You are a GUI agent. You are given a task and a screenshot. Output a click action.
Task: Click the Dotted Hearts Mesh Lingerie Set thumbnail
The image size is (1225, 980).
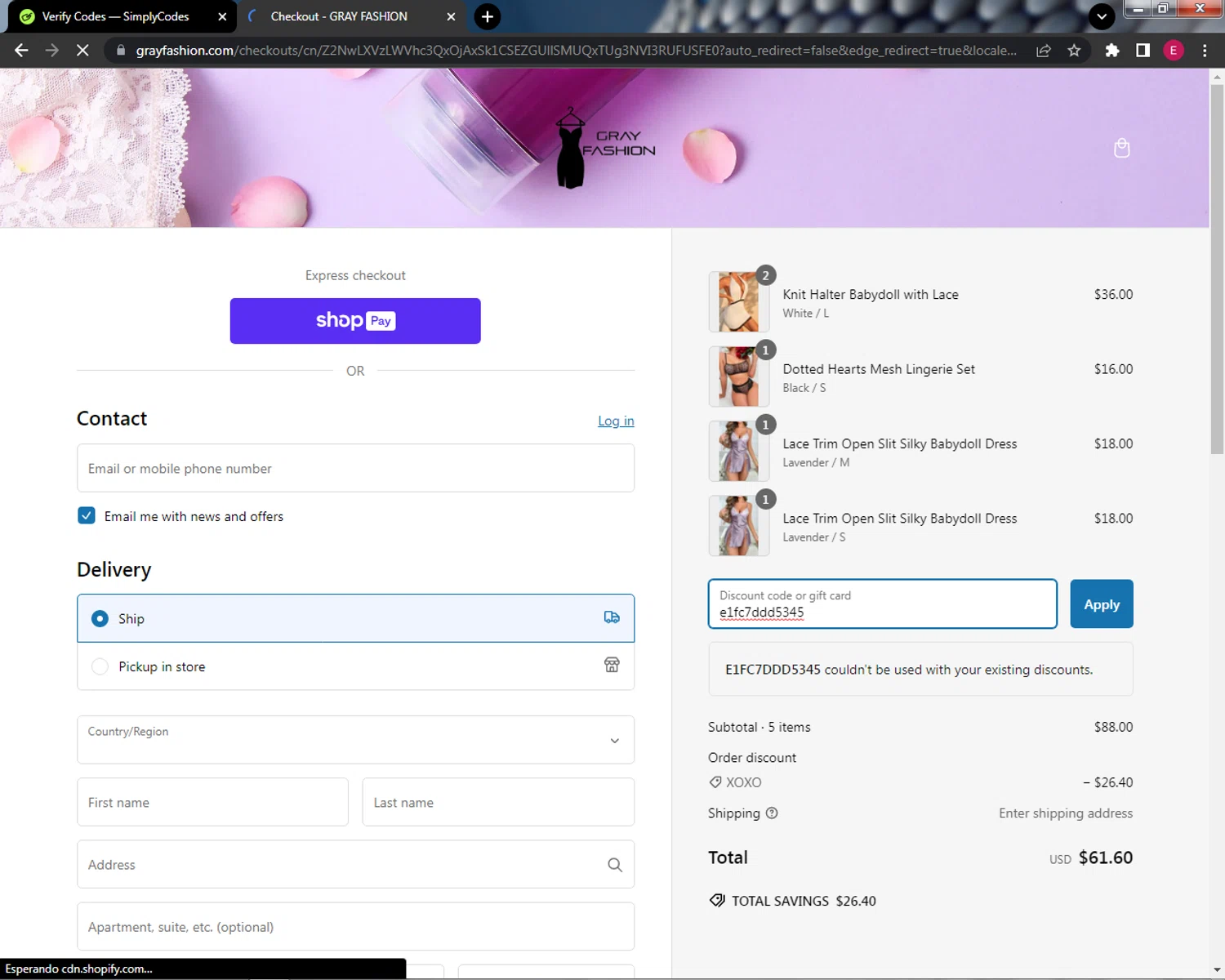(738, 376)
